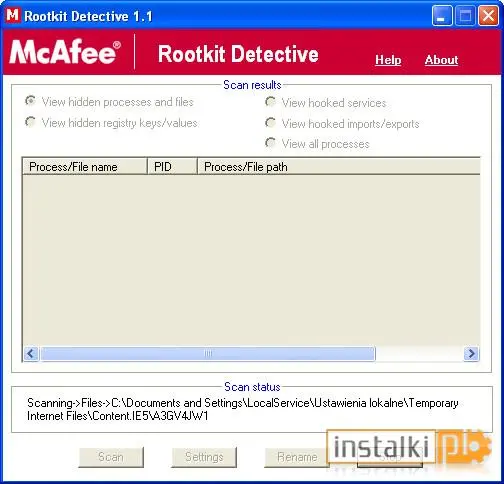Open the Settings button
504x484 pixels.
(204, 457)
